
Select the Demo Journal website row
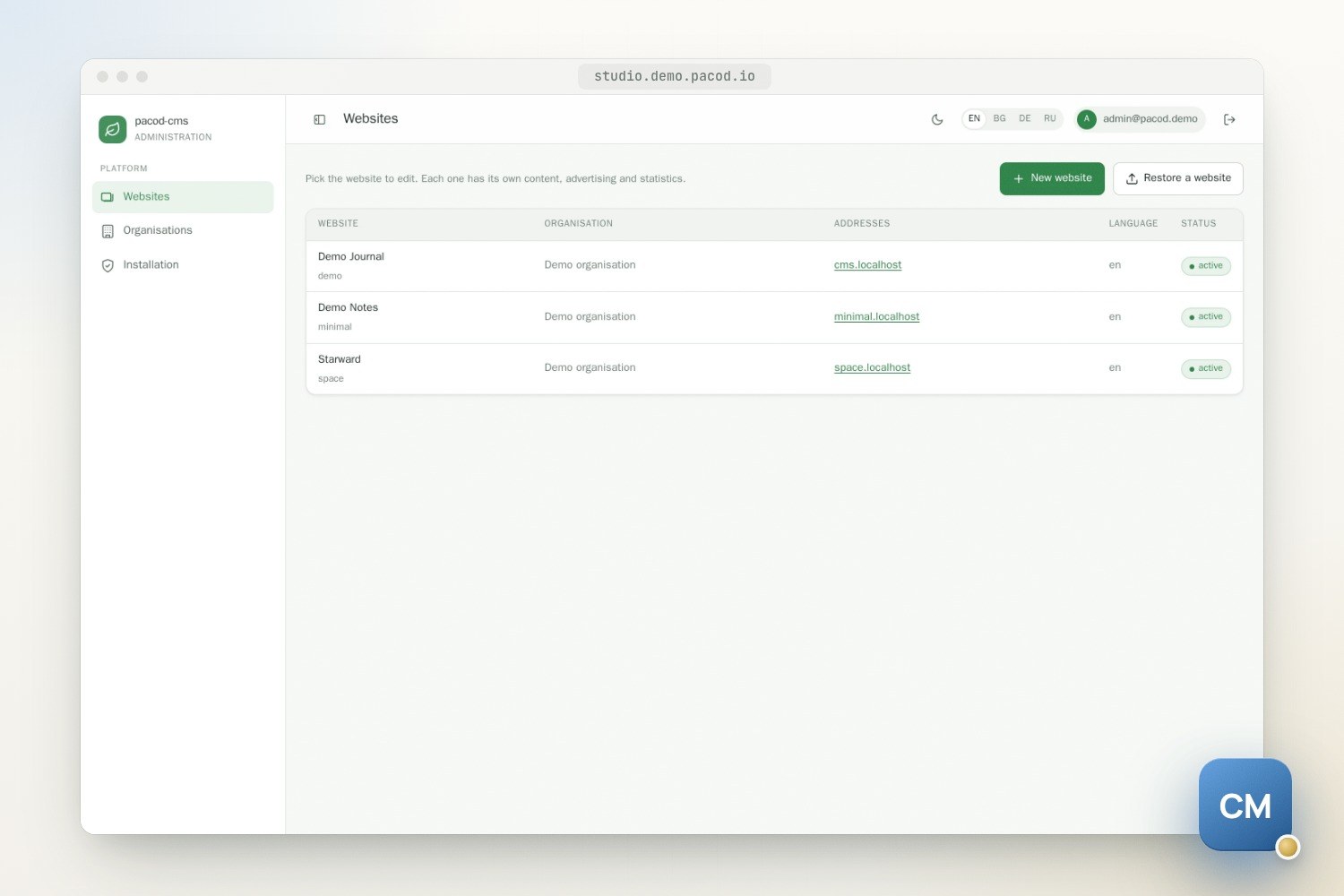click(774, 266)
